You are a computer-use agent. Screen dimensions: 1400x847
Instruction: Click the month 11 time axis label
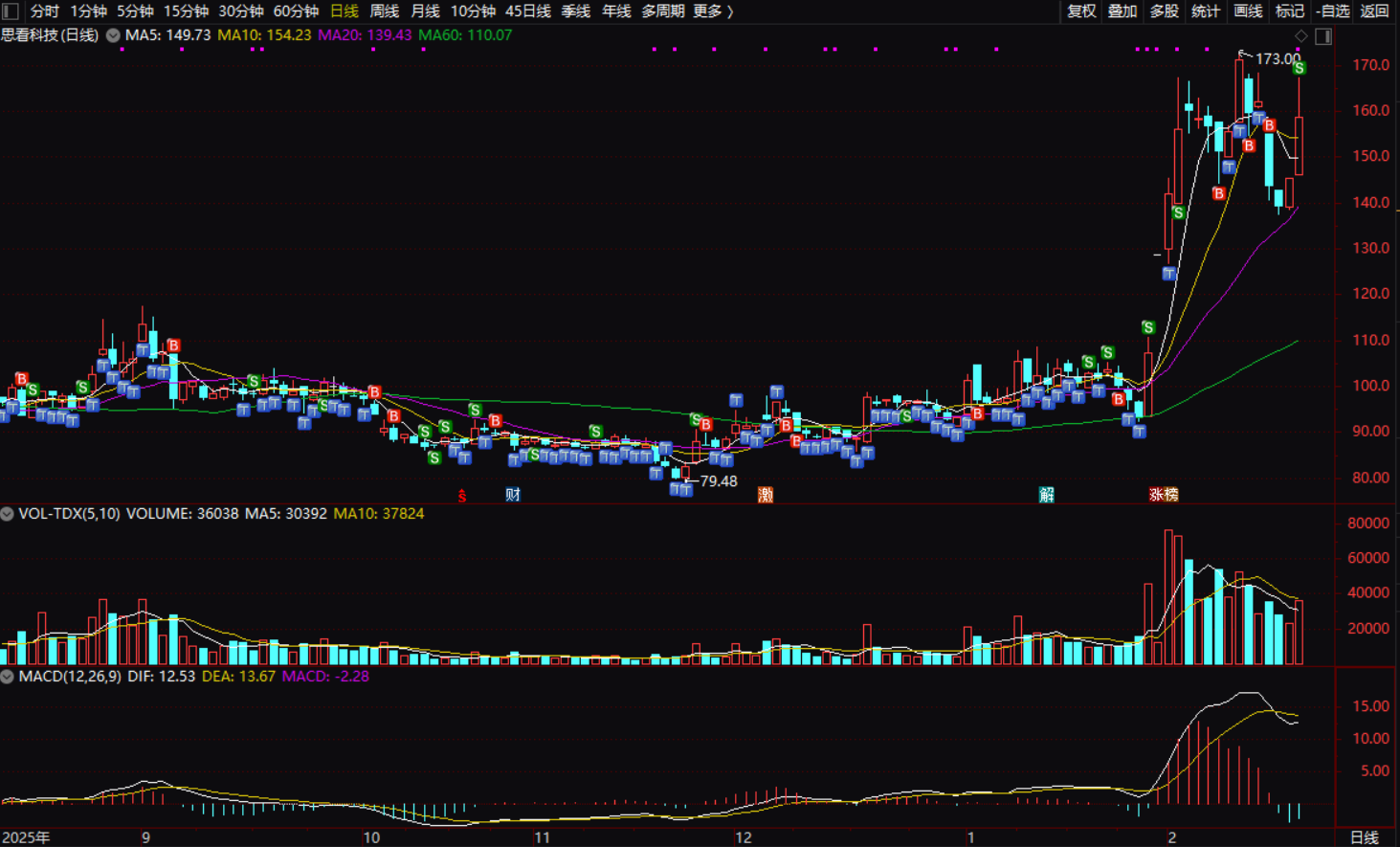[542, 837]
